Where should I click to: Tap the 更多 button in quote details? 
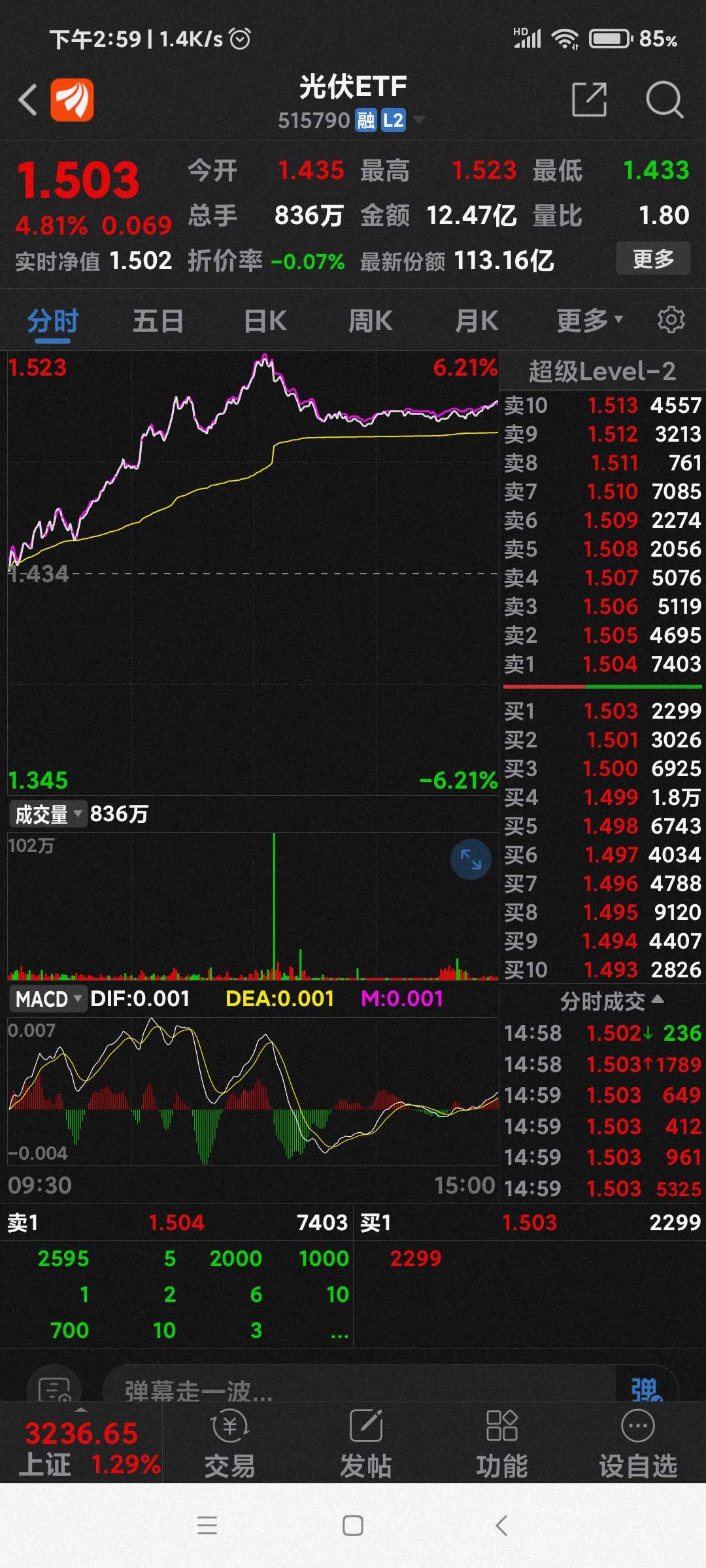pos(653,259)
